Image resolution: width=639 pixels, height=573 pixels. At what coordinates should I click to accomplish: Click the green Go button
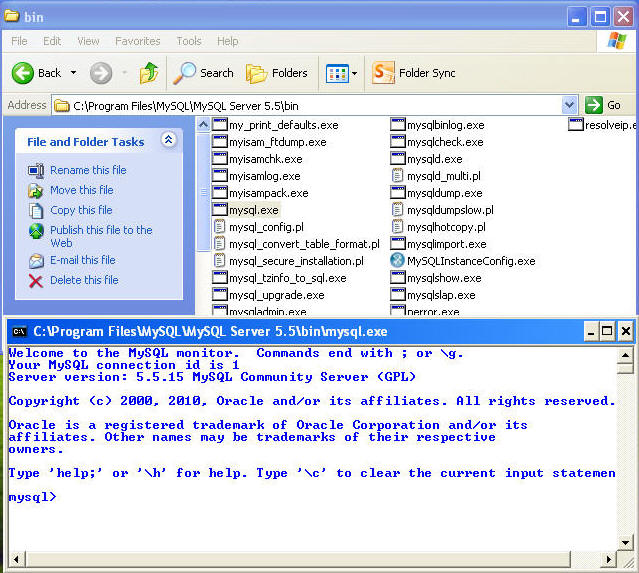pos(603,105)
